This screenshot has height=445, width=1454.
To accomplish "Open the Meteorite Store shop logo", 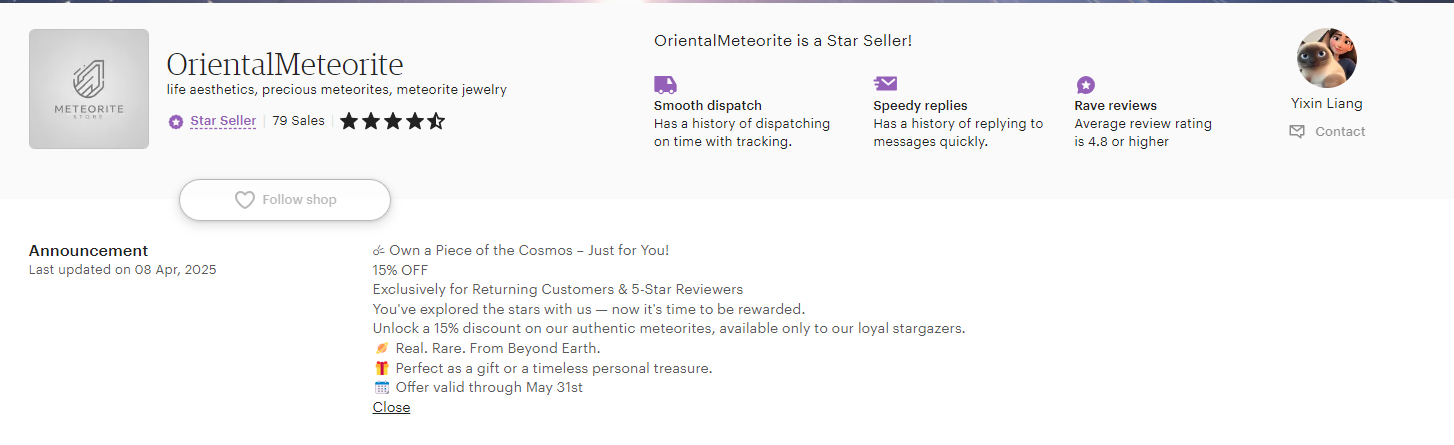I will (x=89, y=89).
